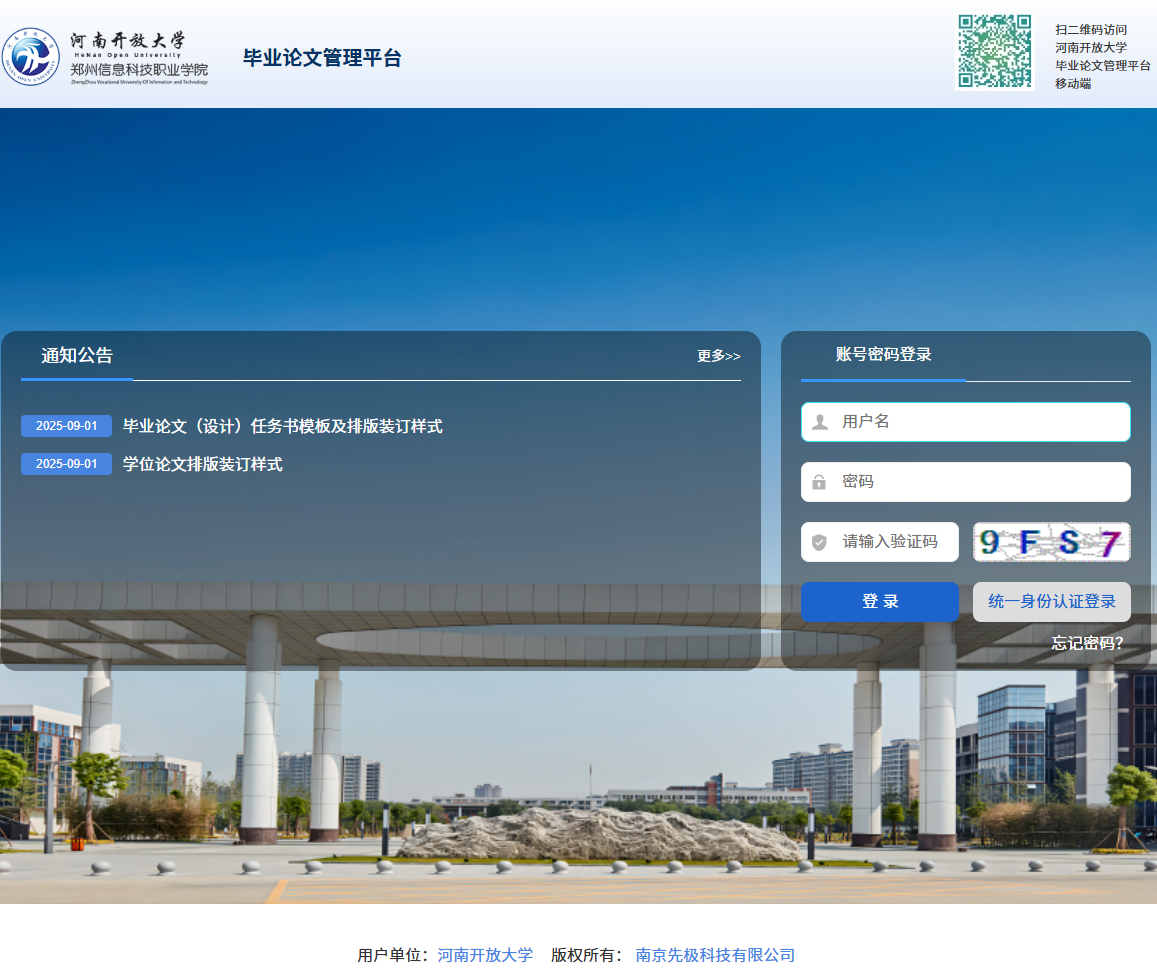Open notice 毕业论文（设计）任务书模板及排版装订样式

click(283, 426)
